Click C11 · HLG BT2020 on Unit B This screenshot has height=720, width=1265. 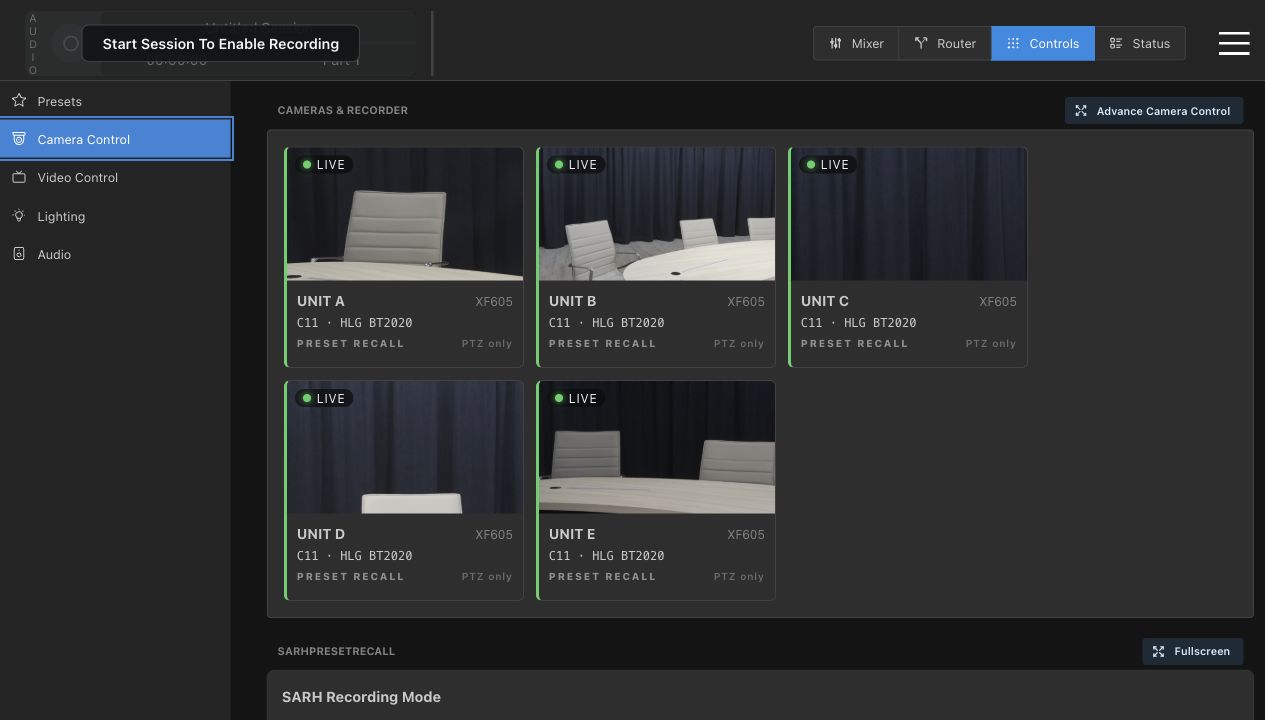607,323
